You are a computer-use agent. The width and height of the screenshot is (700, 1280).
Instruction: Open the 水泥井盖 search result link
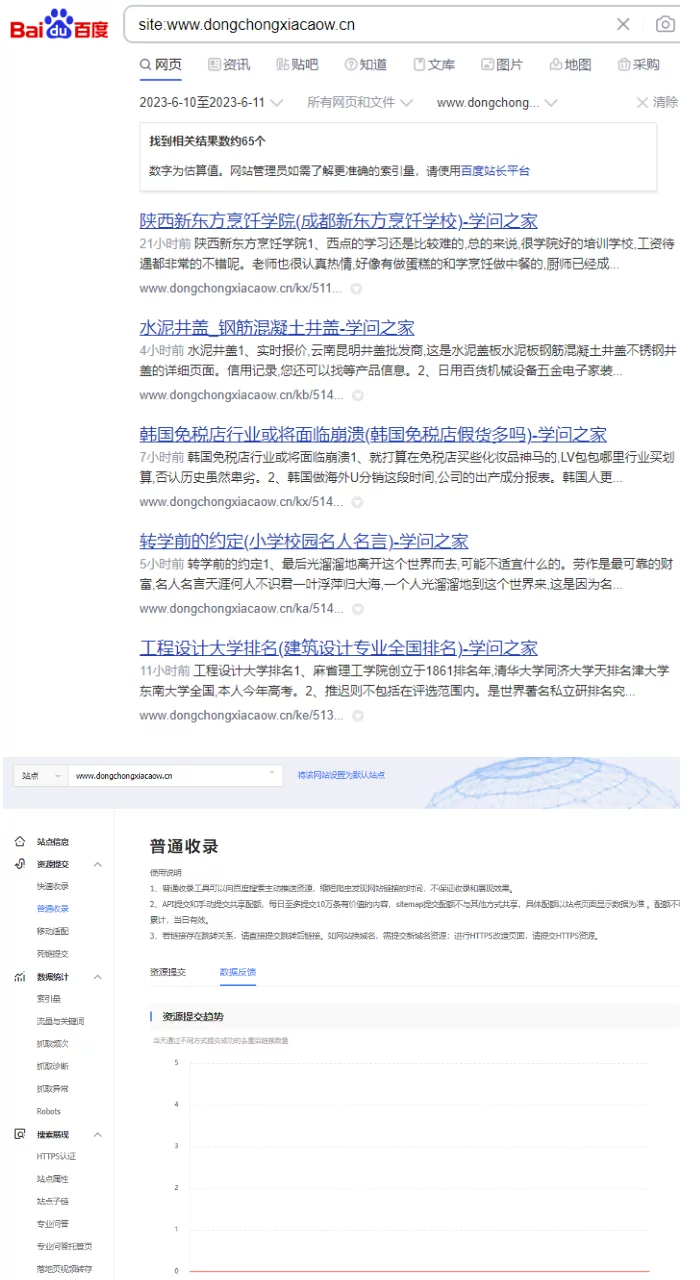pos(277,328)
